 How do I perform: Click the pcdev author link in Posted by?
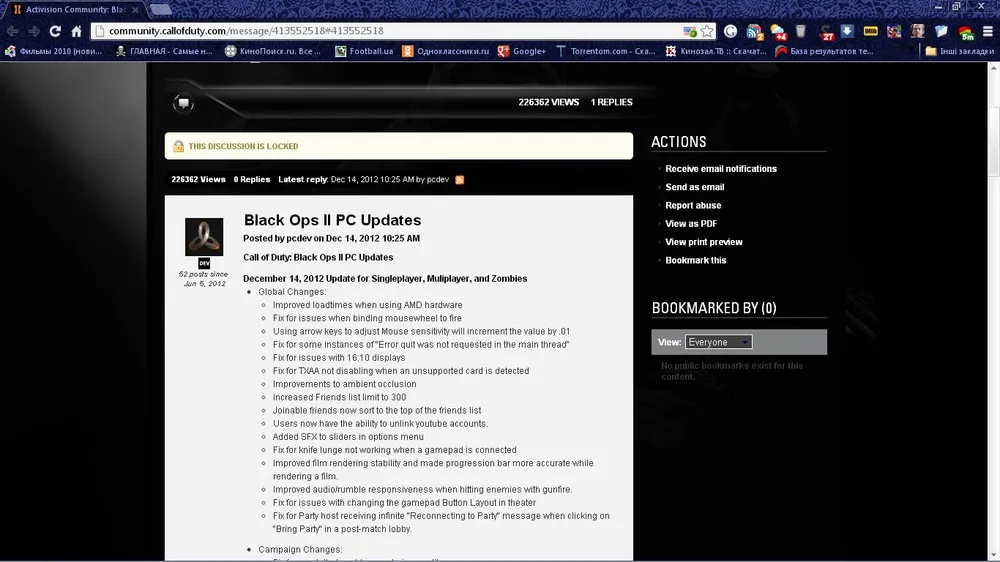click(298, 239)
